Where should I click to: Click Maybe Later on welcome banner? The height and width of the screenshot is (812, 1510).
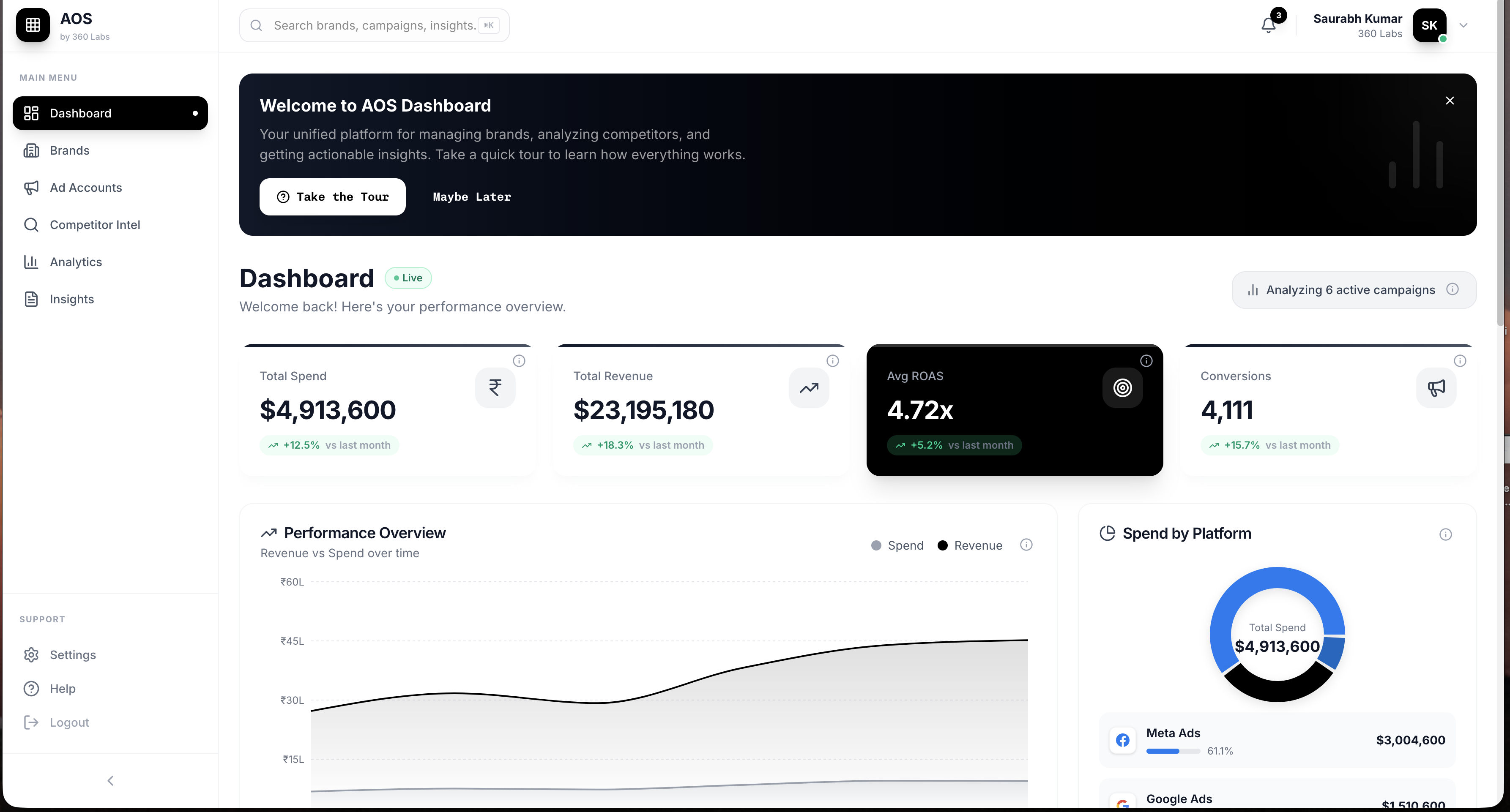coord(472,197)
